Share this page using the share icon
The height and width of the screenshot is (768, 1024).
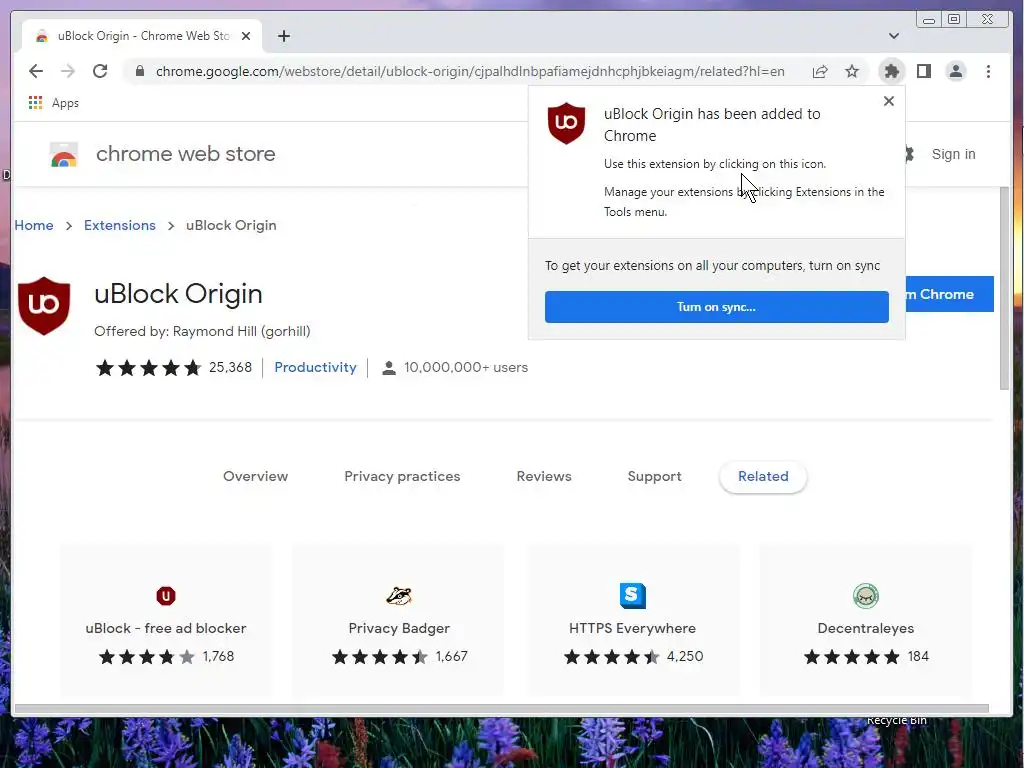coord(820,71)
